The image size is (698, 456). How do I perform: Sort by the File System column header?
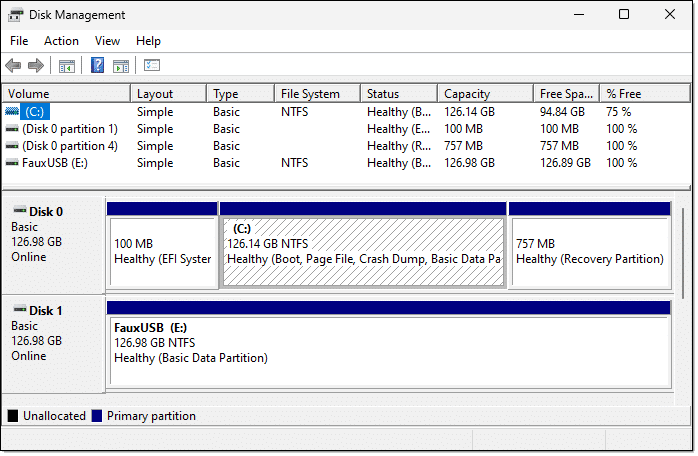pos(318,94)
